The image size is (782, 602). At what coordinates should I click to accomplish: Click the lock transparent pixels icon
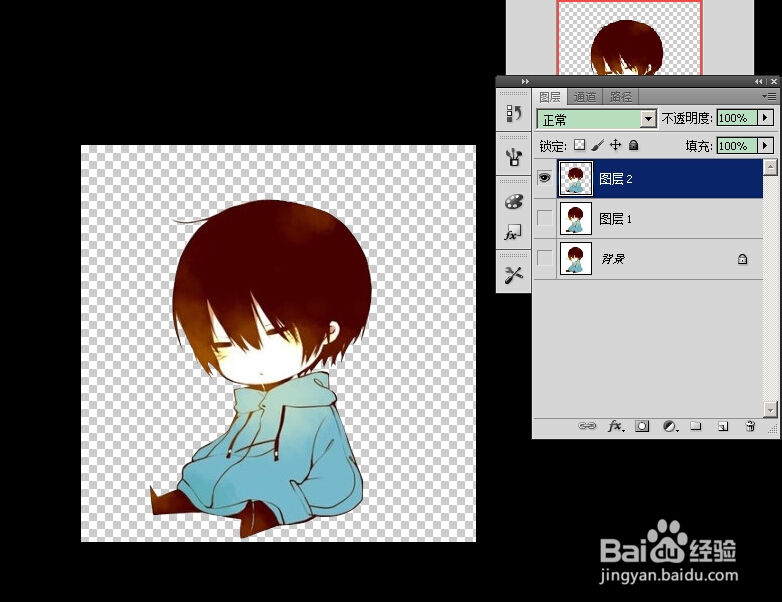tap(579, 145)
